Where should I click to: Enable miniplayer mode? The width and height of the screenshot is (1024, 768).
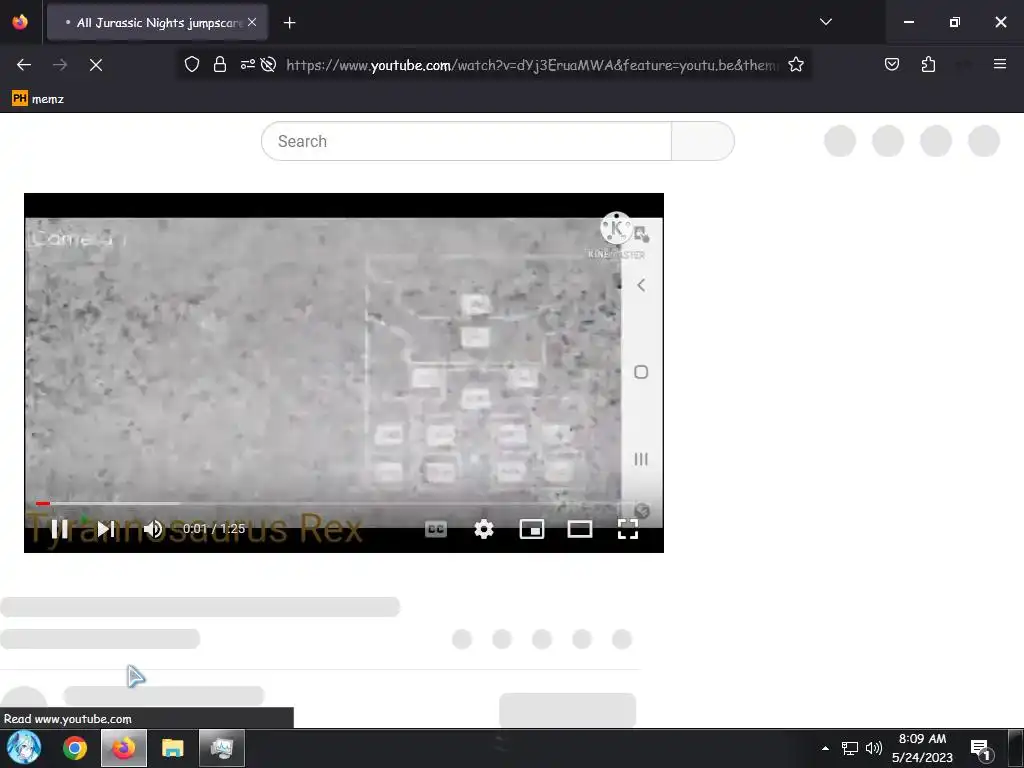[532, 529]
